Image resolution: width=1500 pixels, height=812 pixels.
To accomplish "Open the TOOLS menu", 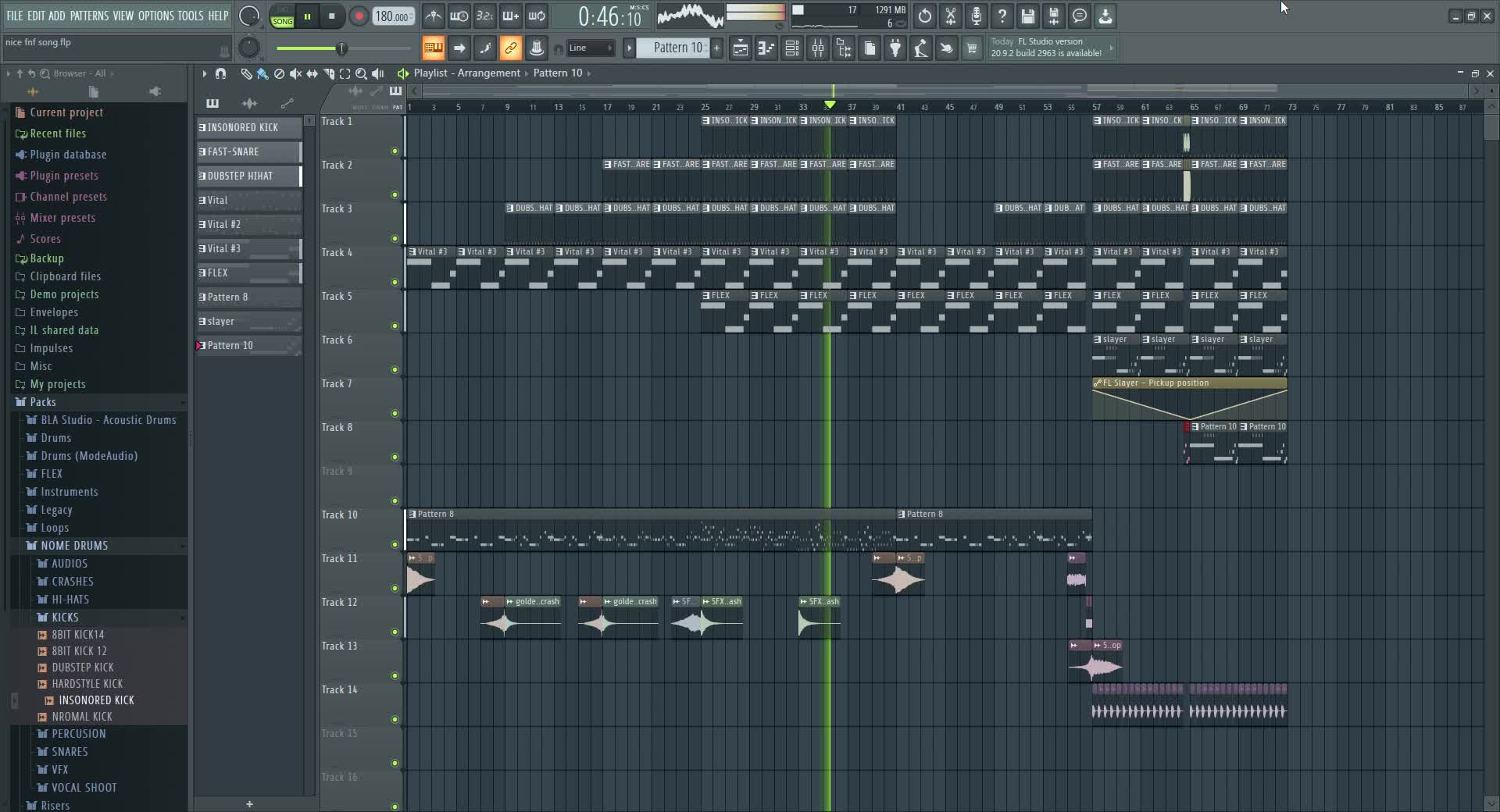I will click(190, 16).
